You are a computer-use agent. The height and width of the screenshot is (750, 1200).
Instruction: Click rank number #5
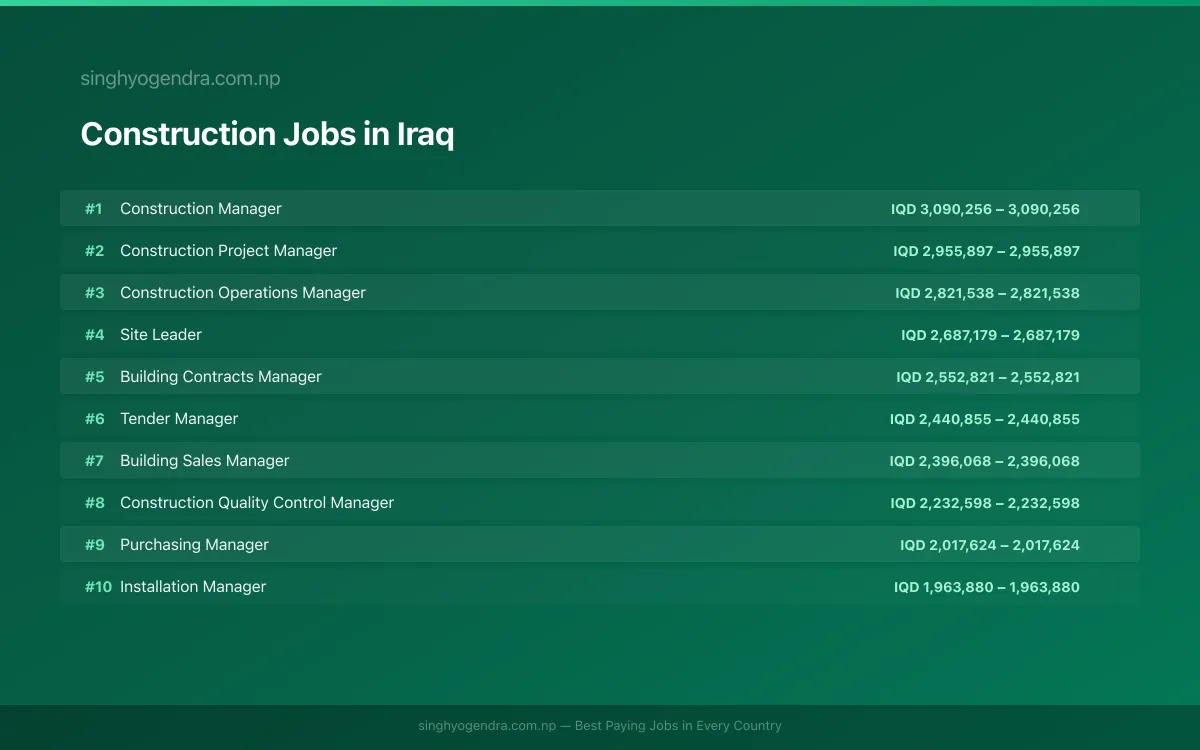tap(94, 377)
